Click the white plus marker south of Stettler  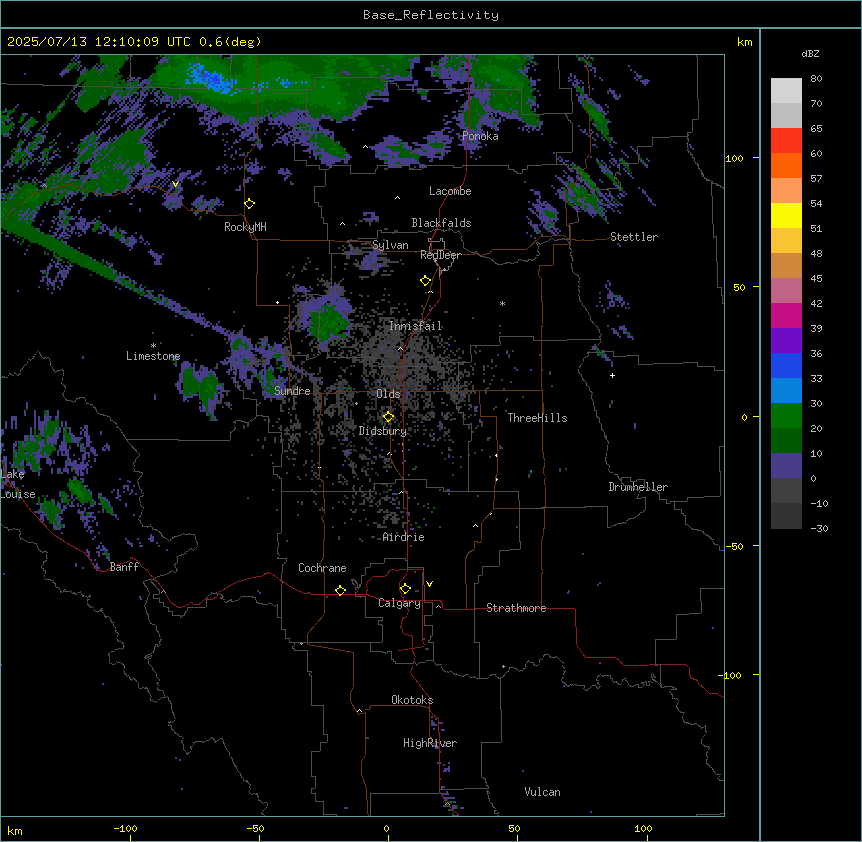click(x=612, y=375)
